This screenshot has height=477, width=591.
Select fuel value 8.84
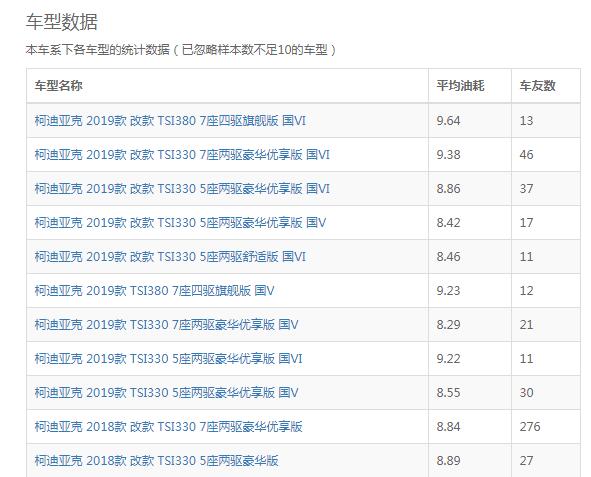[x=448, y=427]
